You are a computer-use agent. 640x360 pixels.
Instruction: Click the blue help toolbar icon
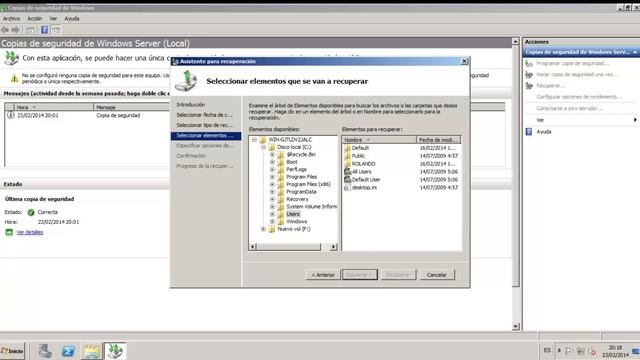(x=44, y=30)
